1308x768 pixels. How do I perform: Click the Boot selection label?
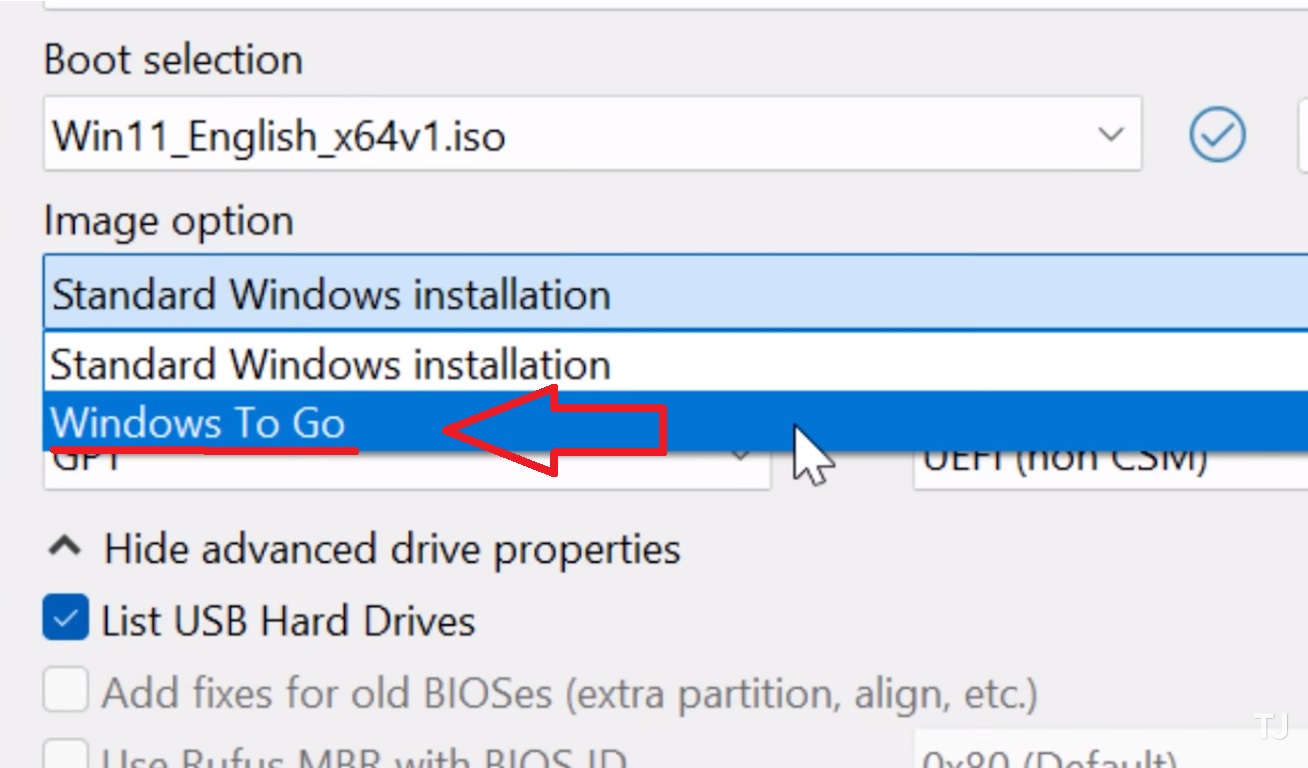173,60
